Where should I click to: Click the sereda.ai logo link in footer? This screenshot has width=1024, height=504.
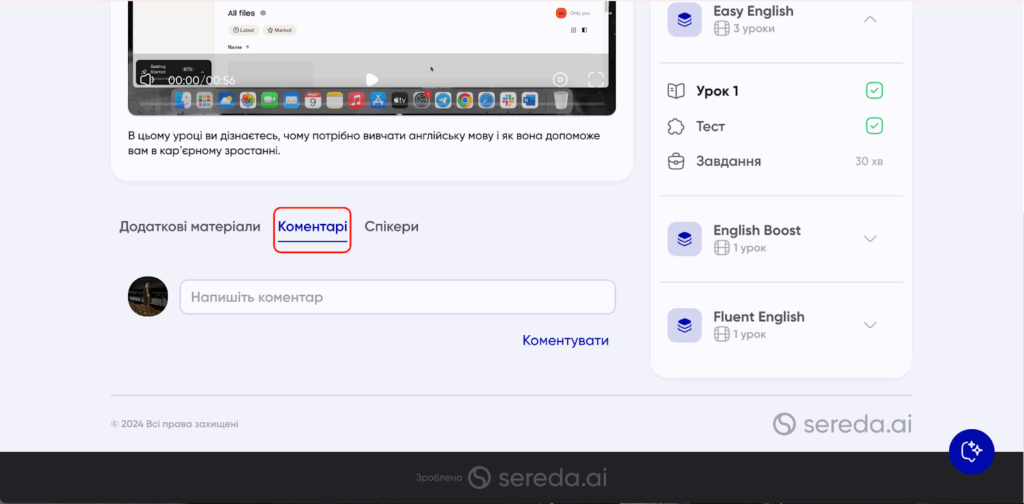point(842,424)
